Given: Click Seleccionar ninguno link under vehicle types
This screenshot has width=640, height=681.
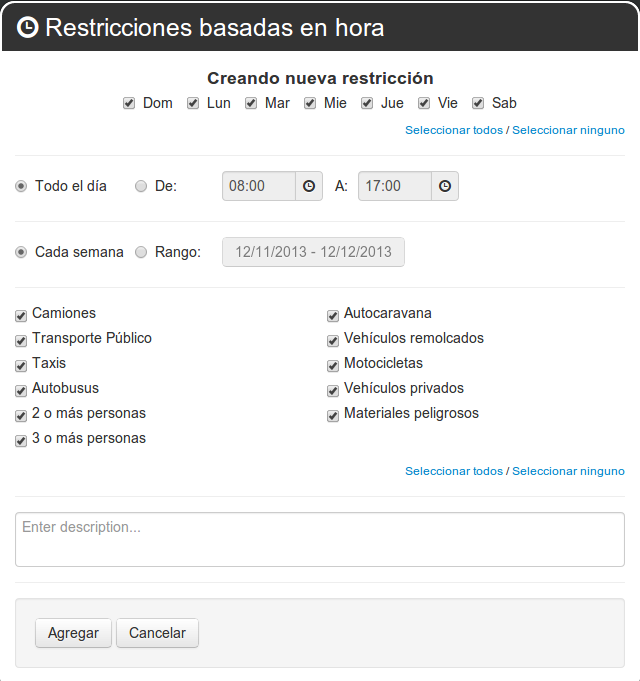Looking at the screenshot, I should coord(568,471).
